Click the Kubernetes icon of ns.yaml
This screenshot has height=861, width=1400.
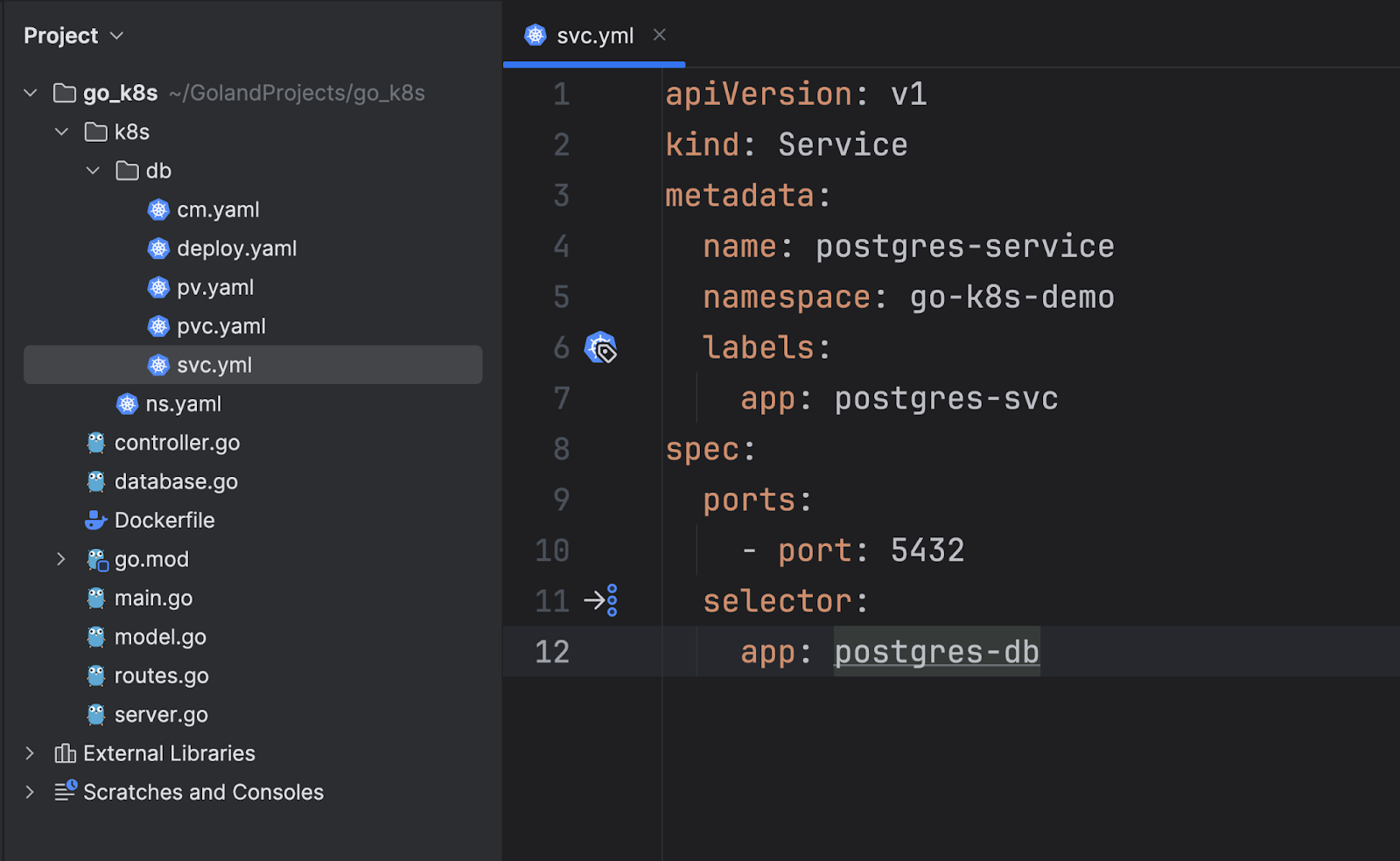pos(128,403)
